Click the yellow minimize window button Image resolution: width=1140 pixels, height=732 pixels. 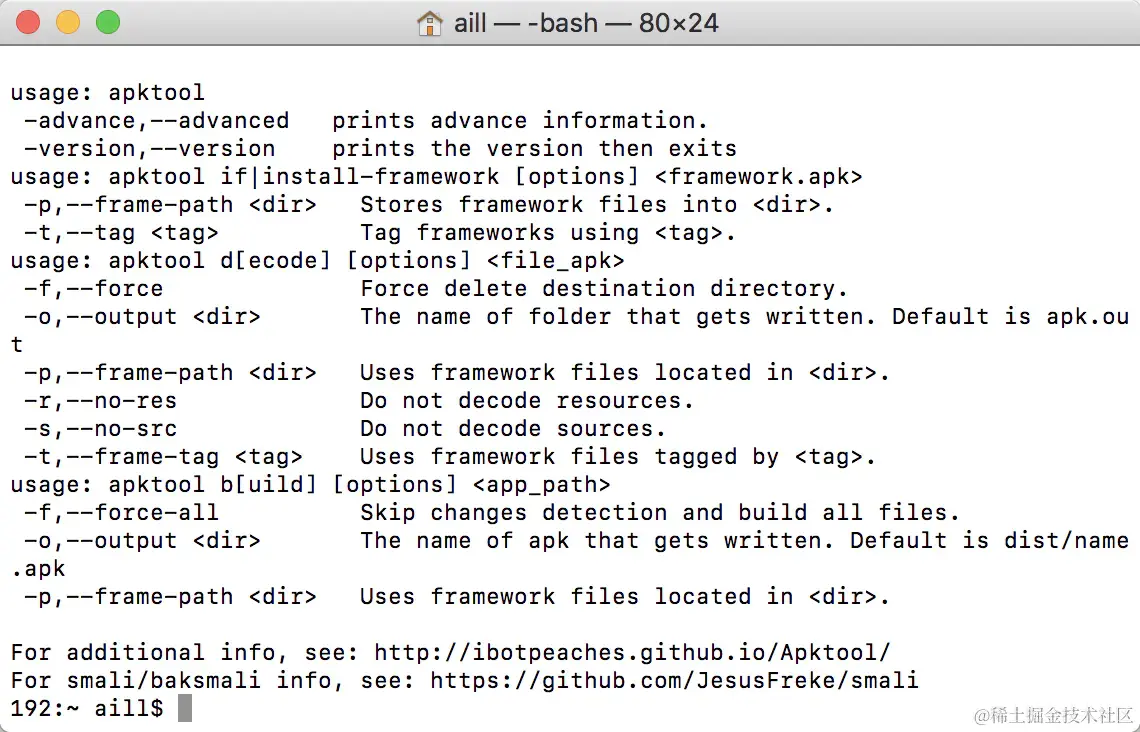point(68,23)
